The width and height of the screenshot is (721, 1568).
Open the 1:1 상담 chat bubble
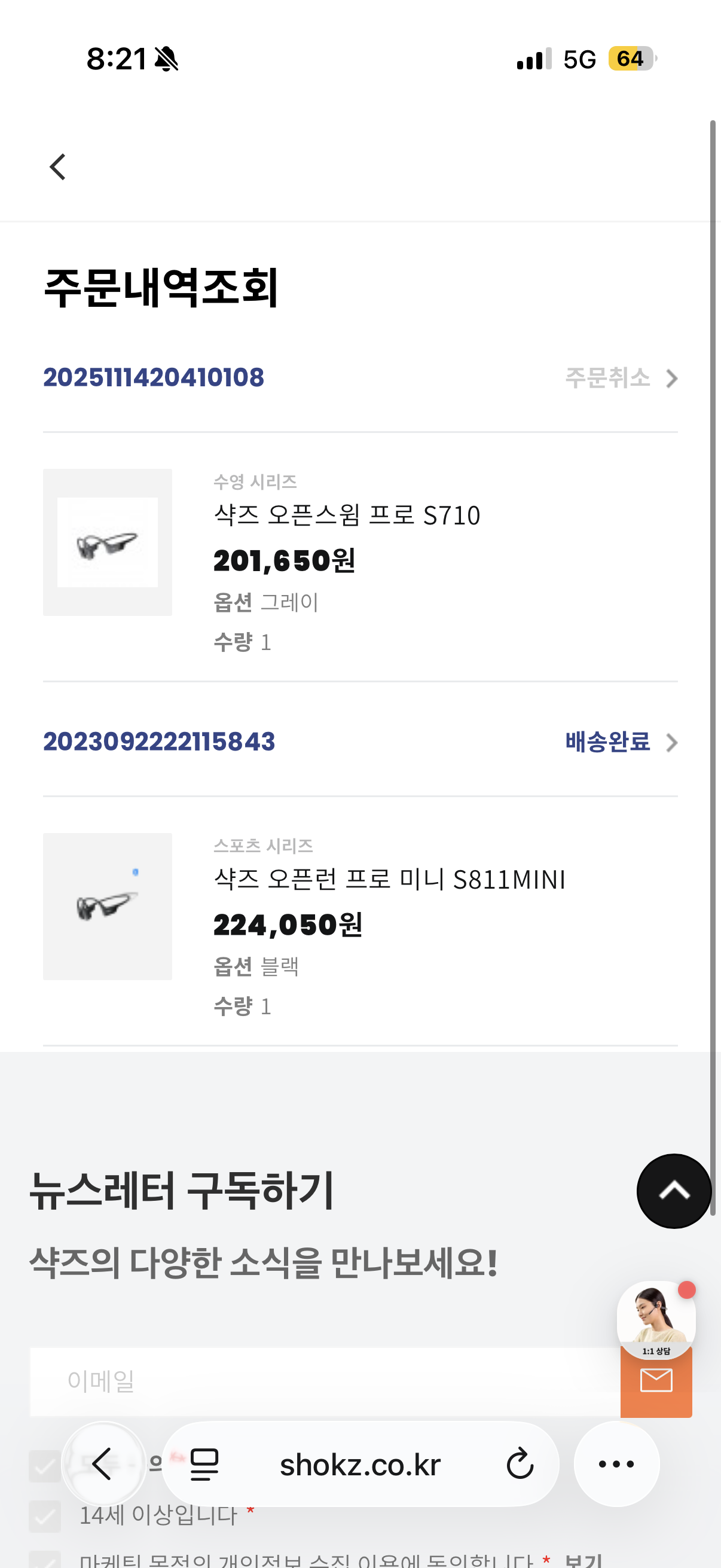(655, 1318)
